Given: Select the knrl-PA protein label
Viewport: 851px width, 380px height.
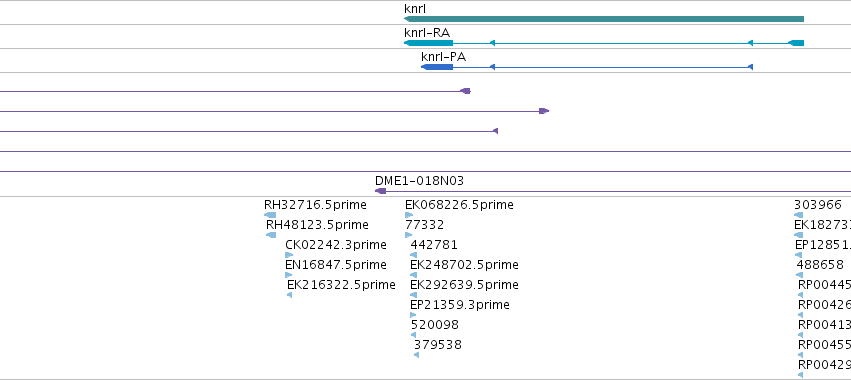Looking at the screenshot, I should pos(443,56).
